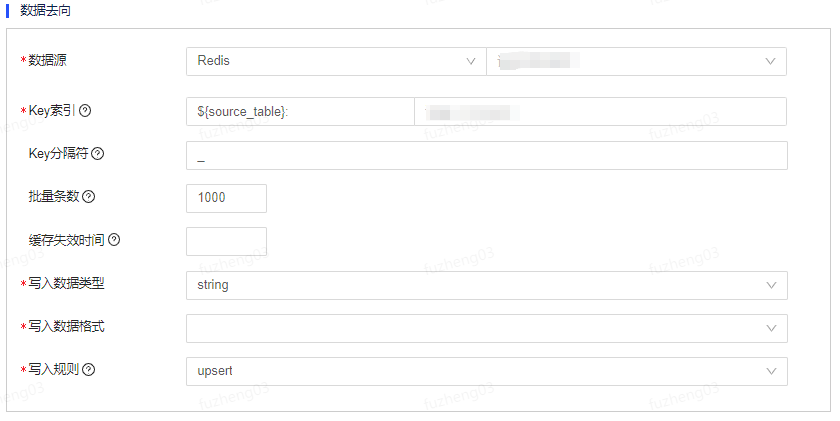Click help icon next to Key索引

pyautogui.click(x=85, y=111)
